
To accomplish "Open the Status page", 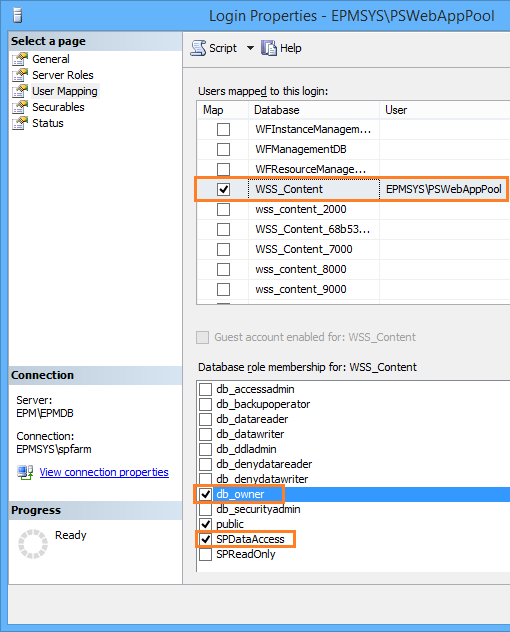I will pyautogui.click(x=48, y=123).
